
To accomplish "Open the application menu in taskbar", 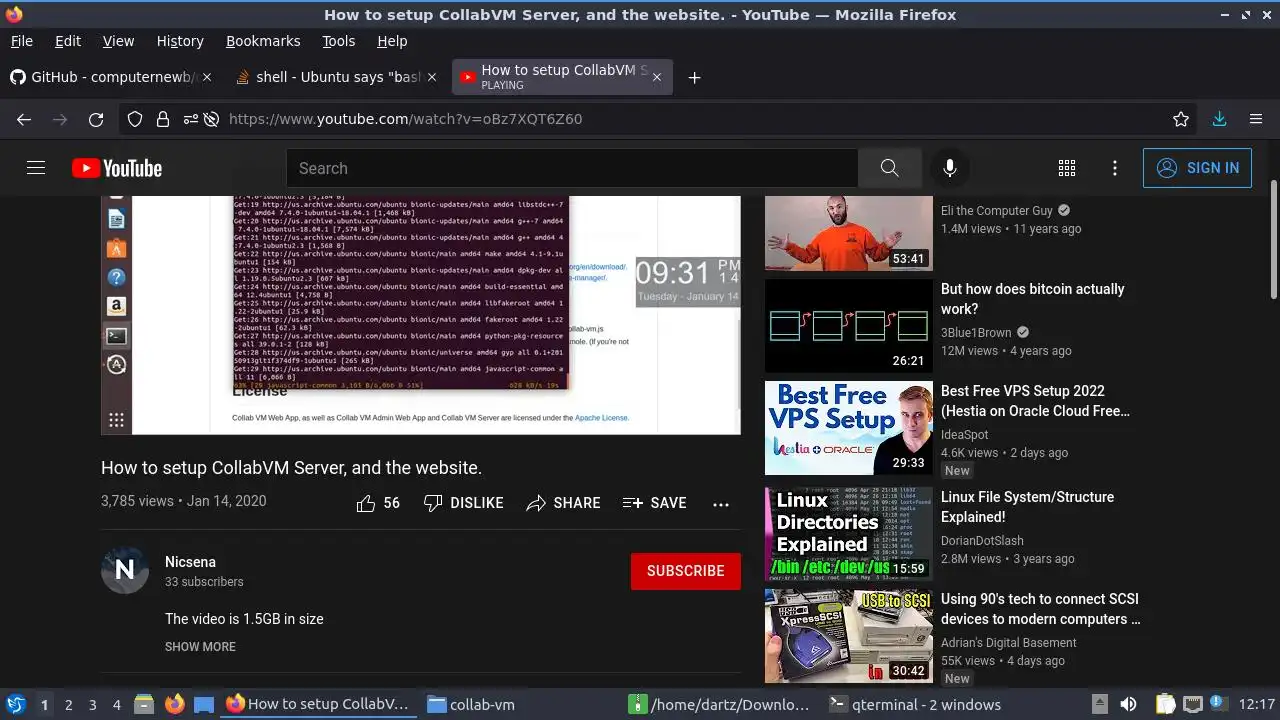I will 15,704.
